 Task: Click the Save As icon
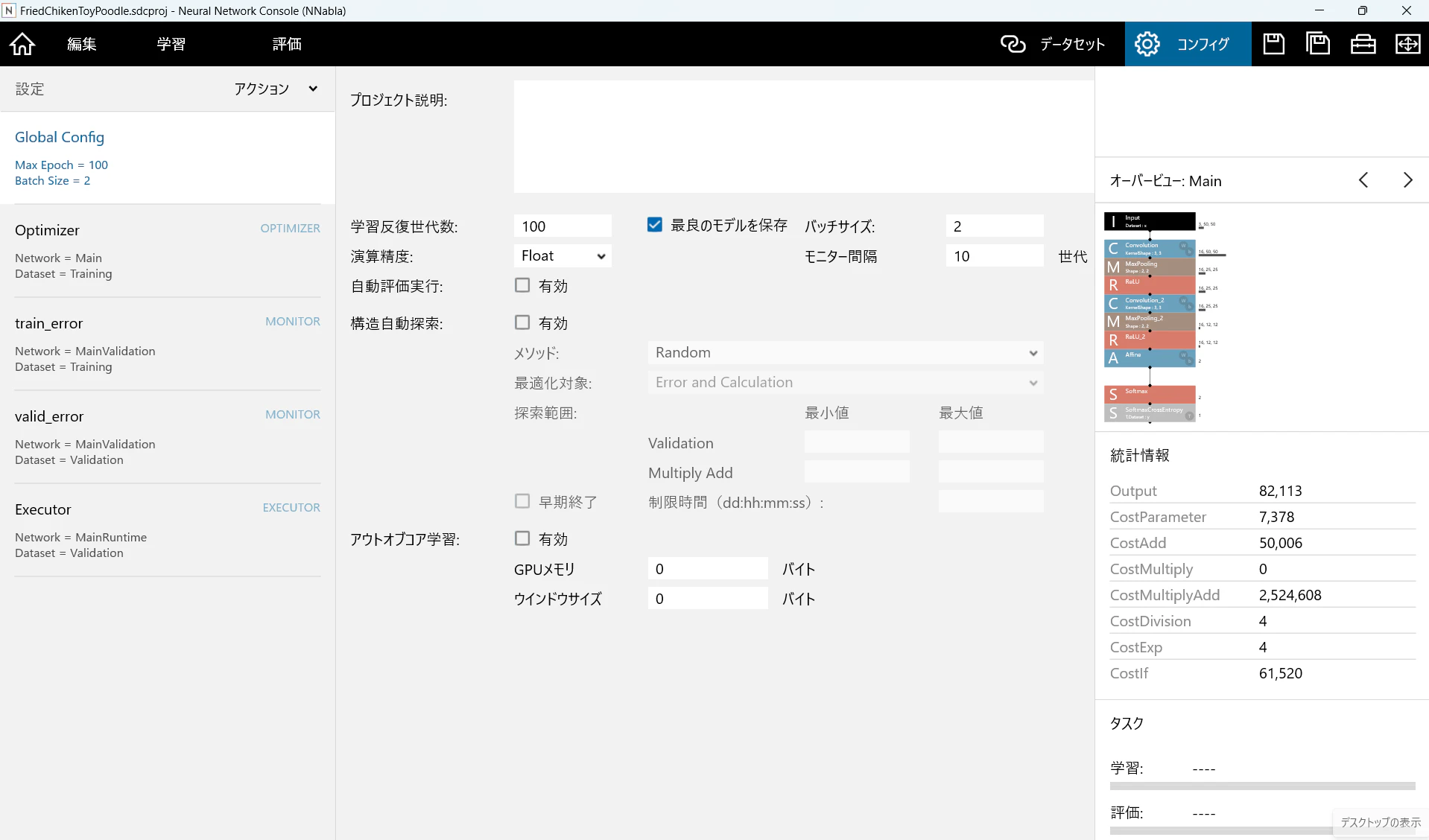1318,44
